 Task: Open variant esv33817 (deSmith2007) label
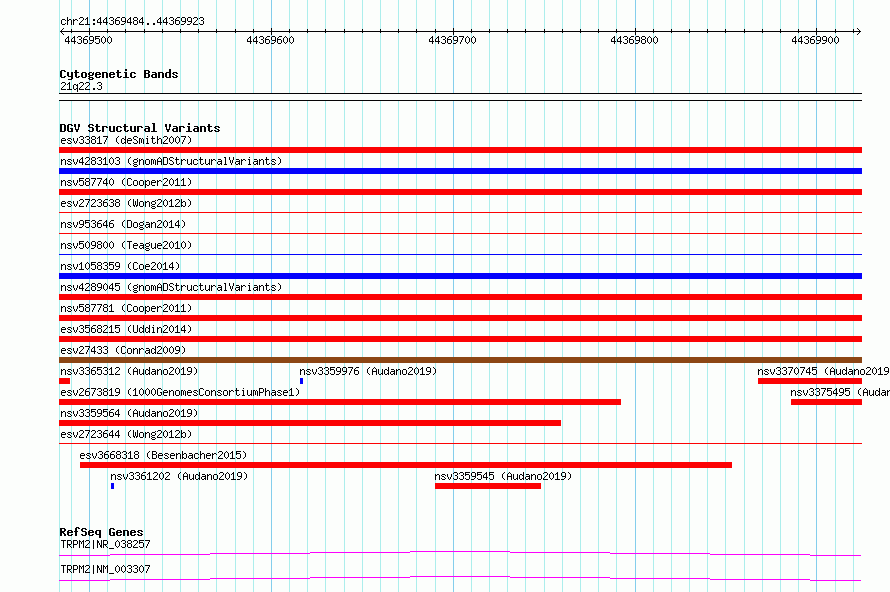coord(126,140)
